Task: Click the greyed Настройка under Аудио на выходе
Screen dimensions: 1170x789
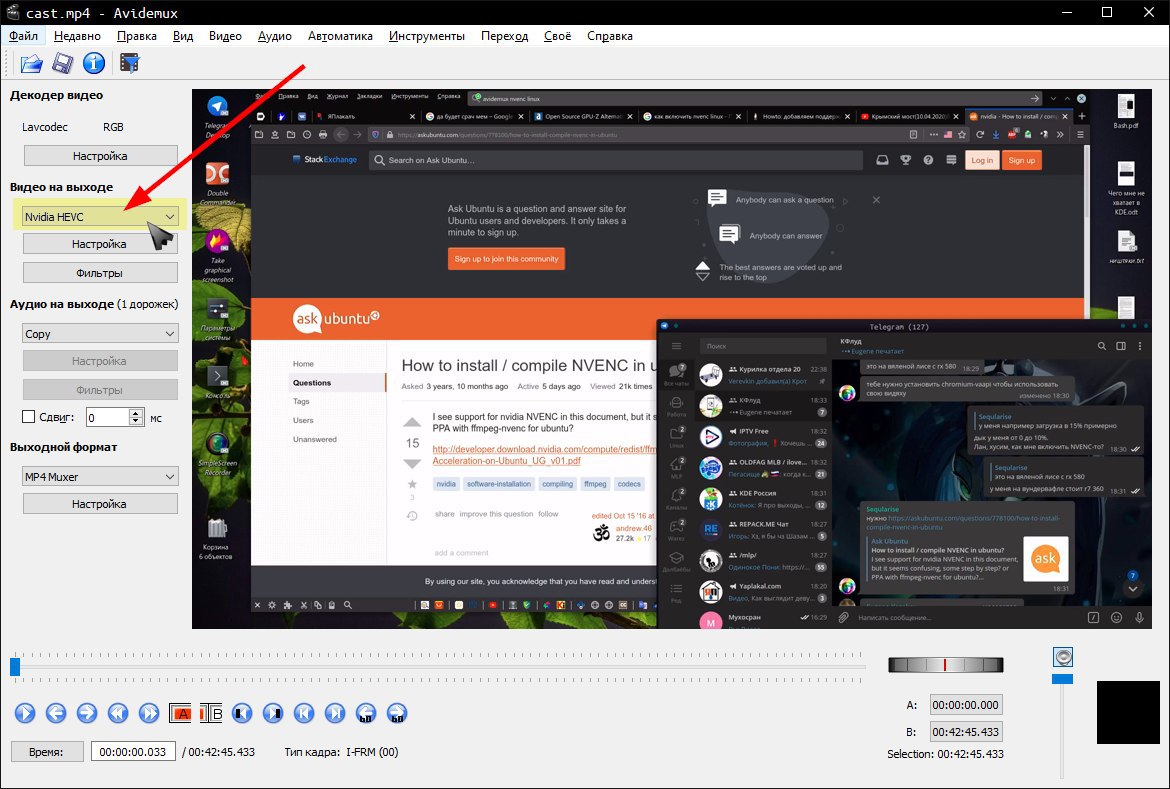Action: pyautogui.click(x=100, y=361)
